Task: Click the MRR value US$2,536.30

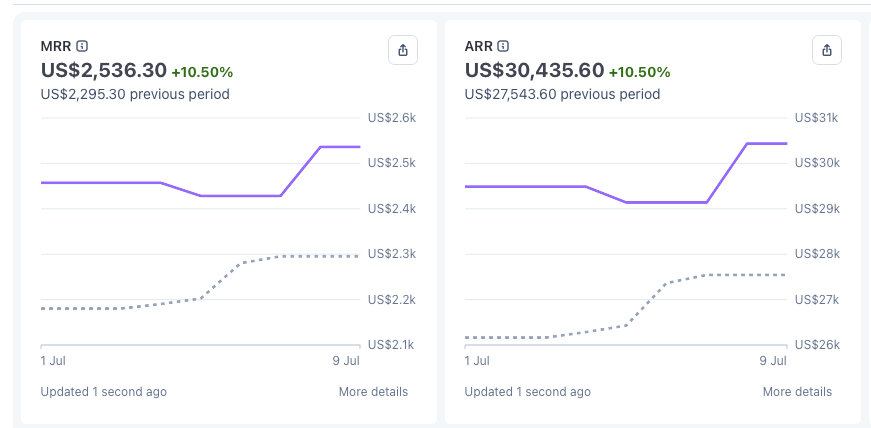Action: click(x=104, y=71)
